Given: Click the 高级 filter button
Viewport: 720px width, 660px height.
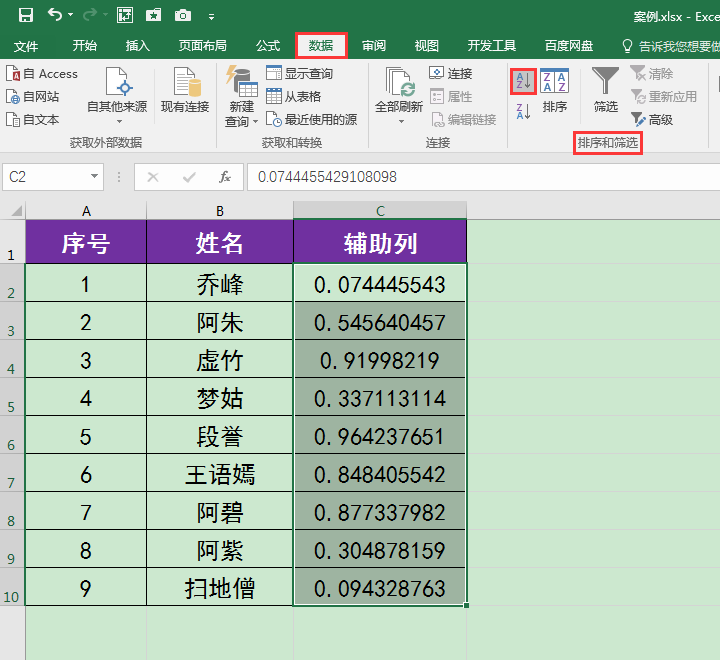Looking at the screenshot, I should [652, 119].
